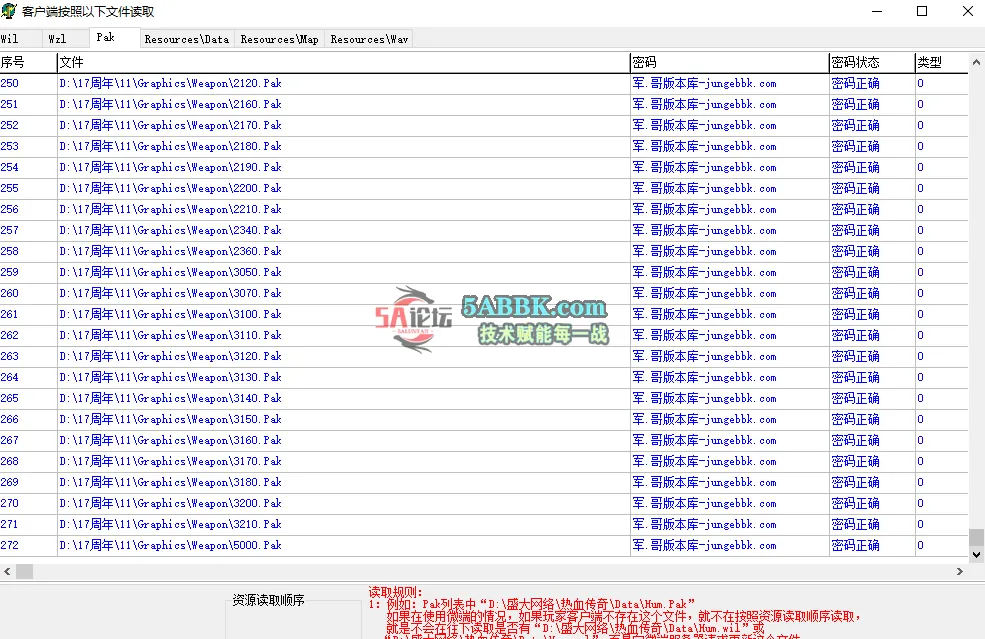Click the vertical scrollbar up arrow
Screen dimensions: 985x639
976,62
